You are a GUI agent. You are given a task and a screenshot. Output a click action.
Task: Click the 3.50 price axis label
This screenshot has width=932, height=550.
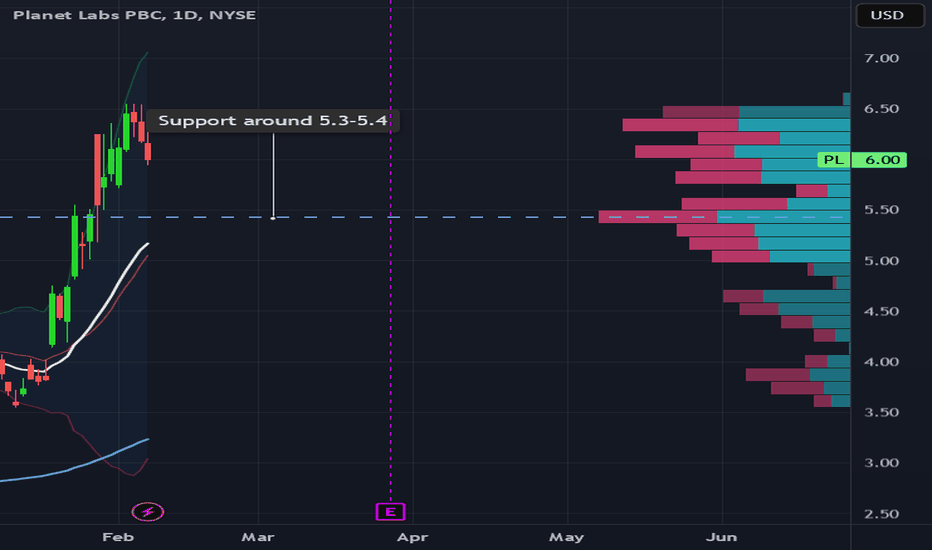(881, 413)
